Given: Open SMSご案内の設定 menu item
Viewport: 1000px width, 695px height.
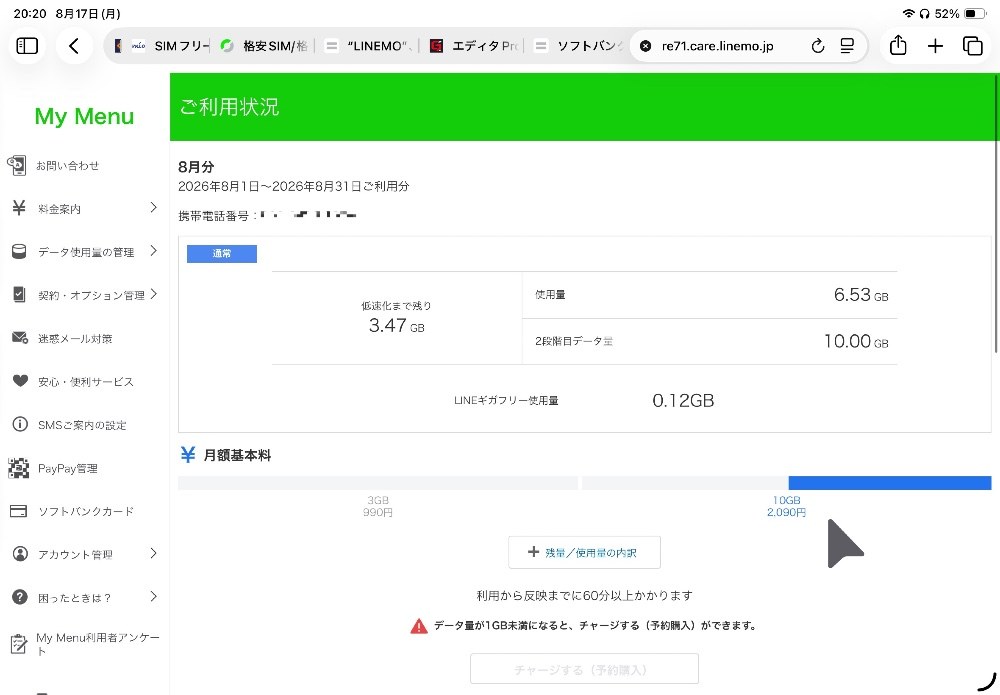Looking at the screenshot, I should pos(82,425).
